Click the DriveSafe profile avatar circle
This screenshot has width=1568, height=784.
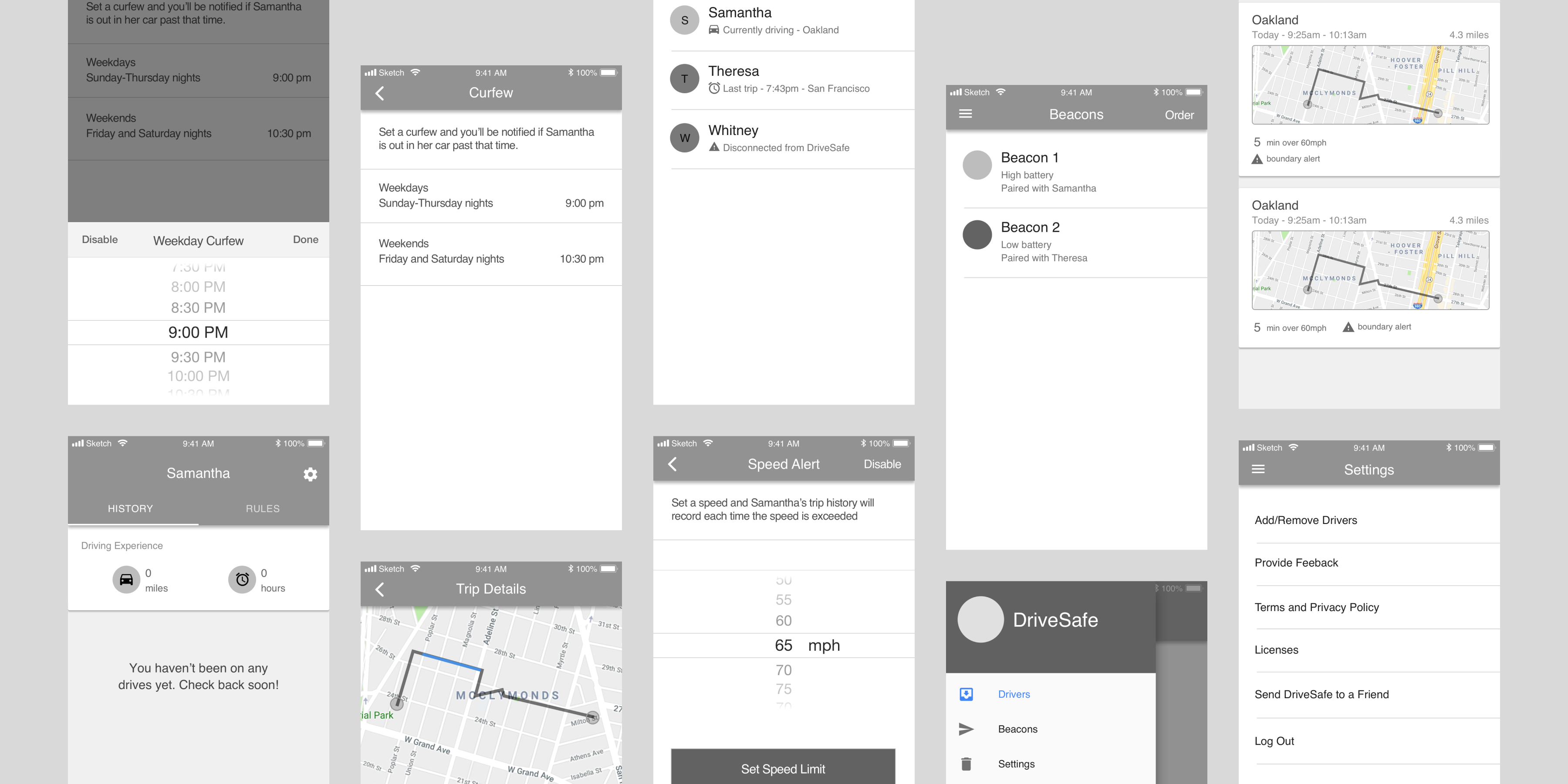point(980,620)
